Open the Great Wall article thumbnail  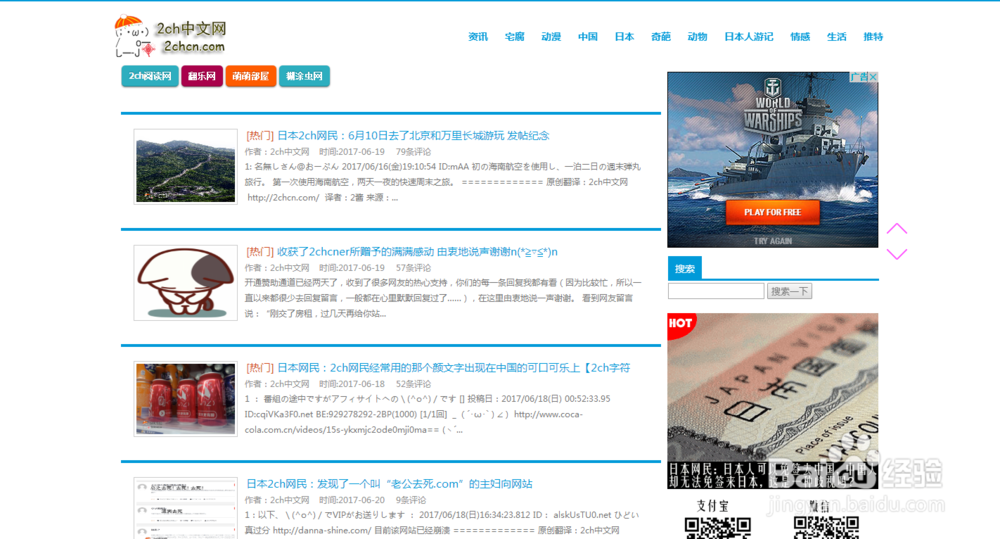tap(186, 167)
